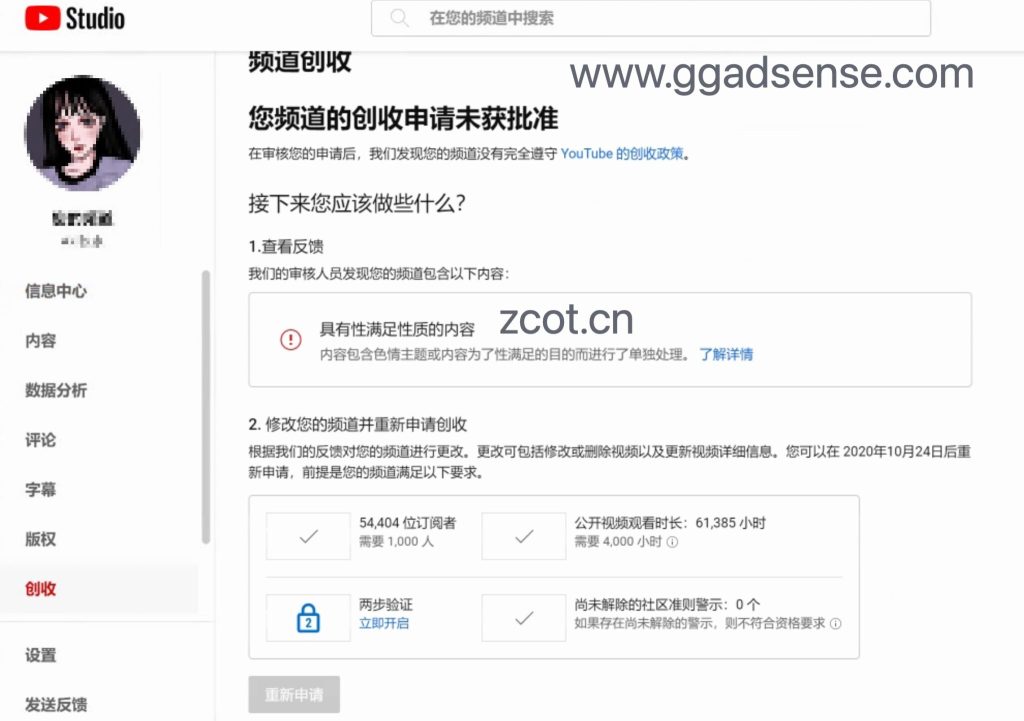Viewport: 1024px width, 721px height.
Task: Open the 了解详情 link
Action: pyautogui.click(x=726, y=355)
